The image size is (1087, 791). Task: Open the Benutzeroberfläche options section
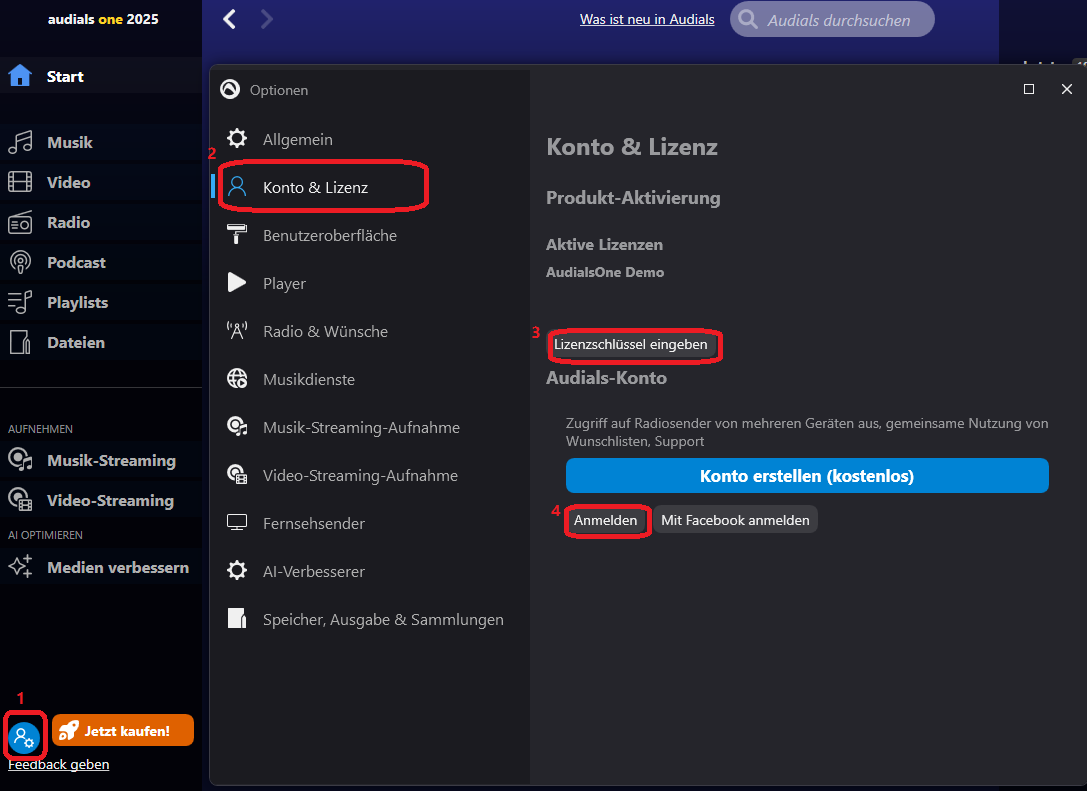pos(330,235)
